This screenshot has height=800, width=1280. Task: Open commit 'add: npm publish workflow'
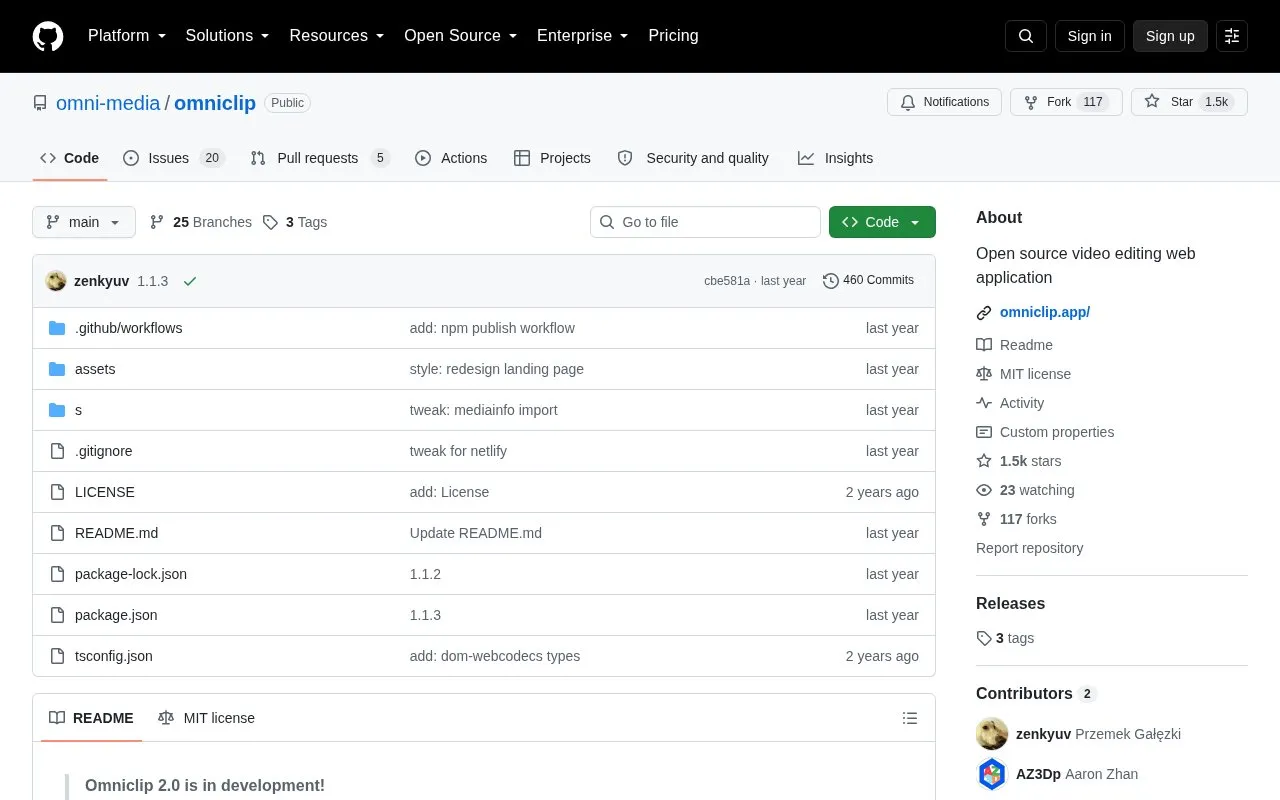492,328
